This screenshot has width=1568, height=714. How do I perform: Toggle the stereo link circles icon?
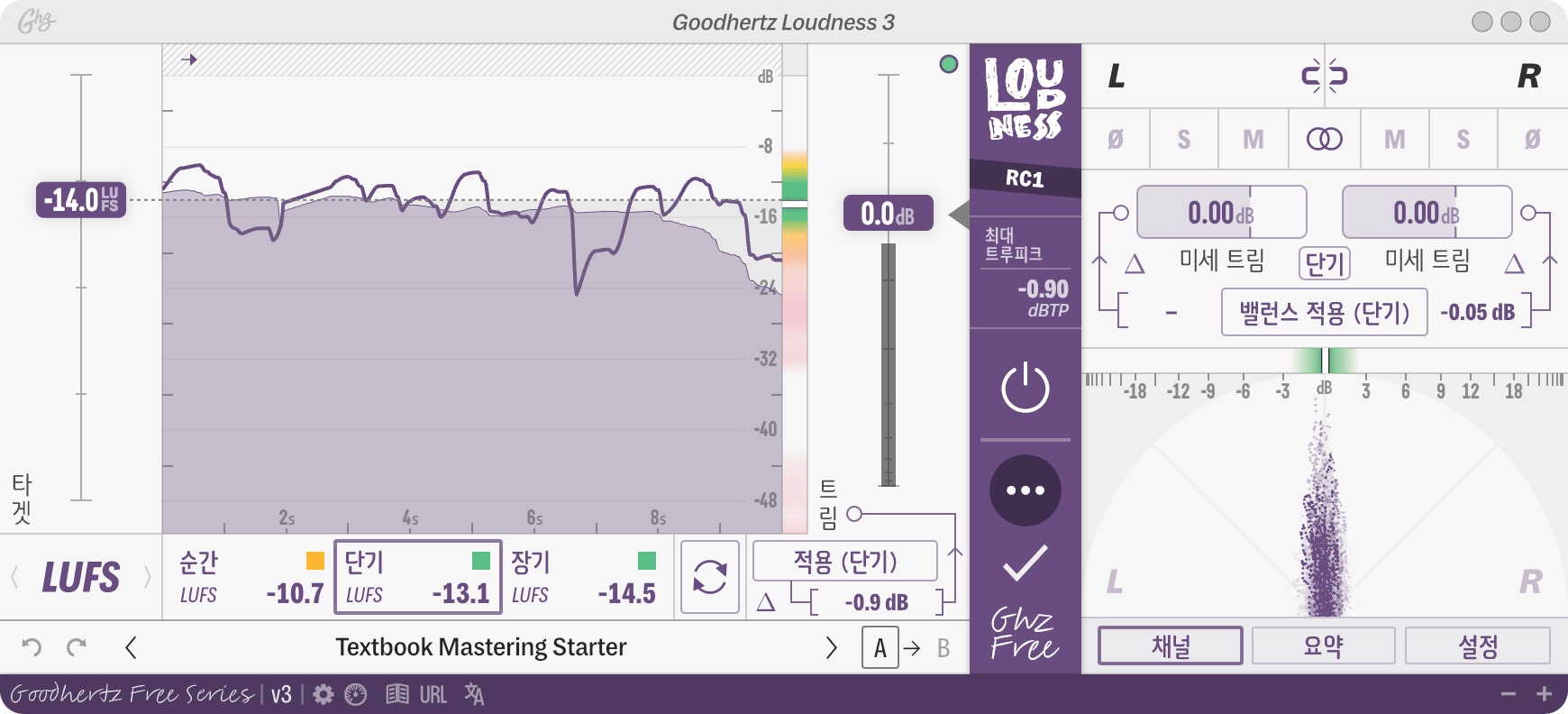(x=1325, y=140)
